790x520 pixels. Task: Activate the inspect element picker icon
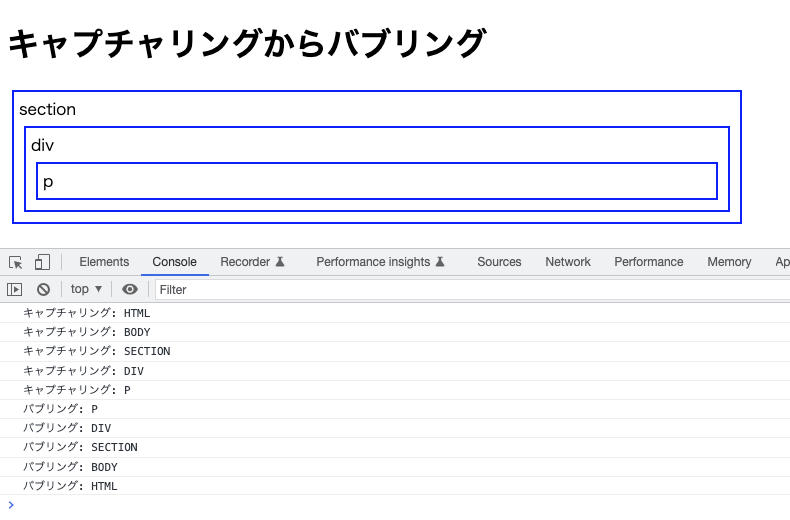click(16, 263)
